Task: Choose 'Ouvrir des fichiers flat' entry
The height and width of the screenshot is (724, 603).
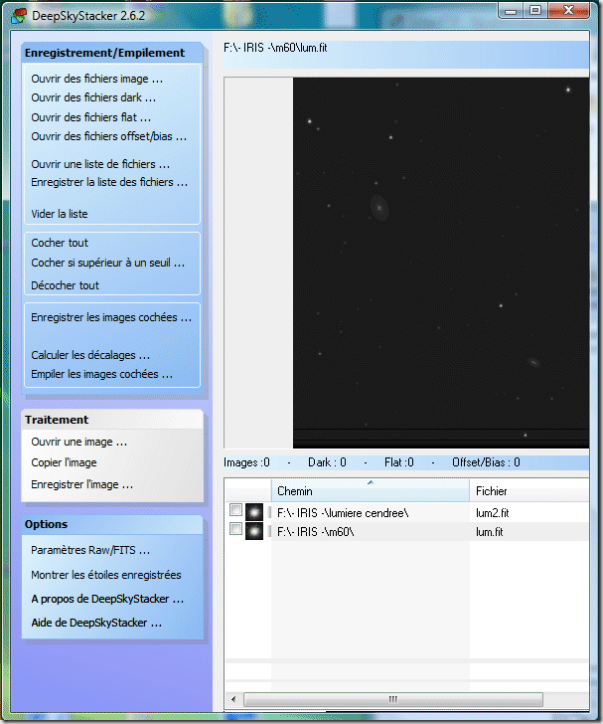Action: (91, 117)
